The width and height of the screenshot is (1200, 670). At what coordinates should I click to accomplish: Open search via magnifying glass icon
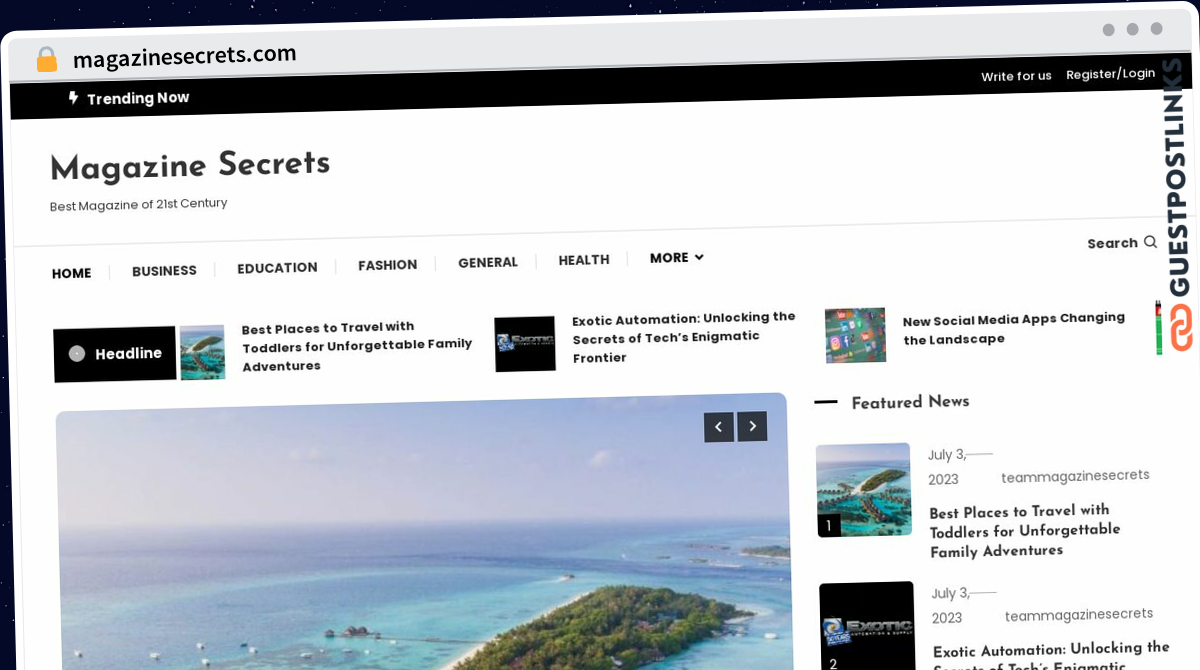[x=1150, y=242]
